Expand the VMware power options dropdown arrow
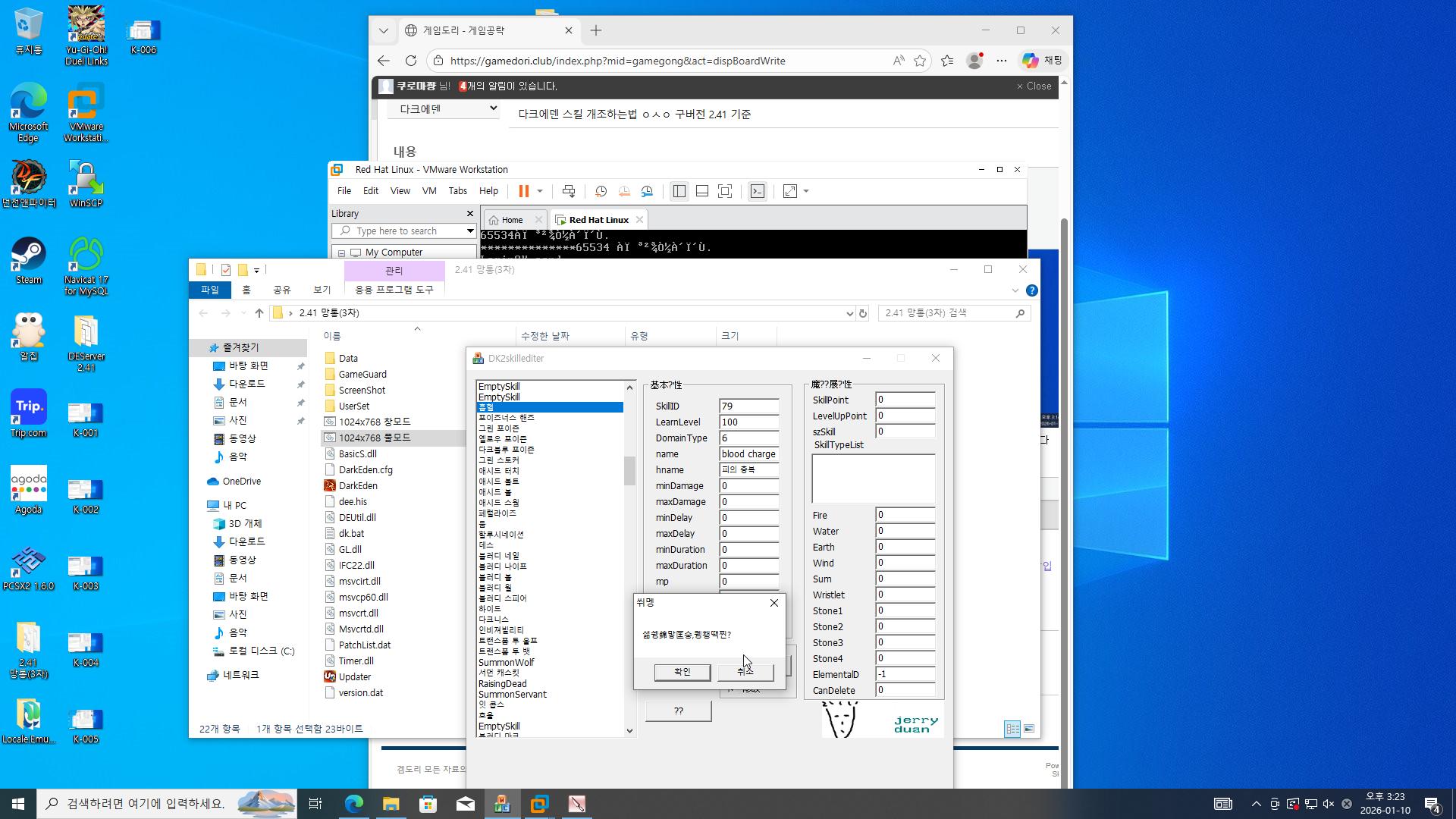The image size is (1456, 819). coord(540,191)
